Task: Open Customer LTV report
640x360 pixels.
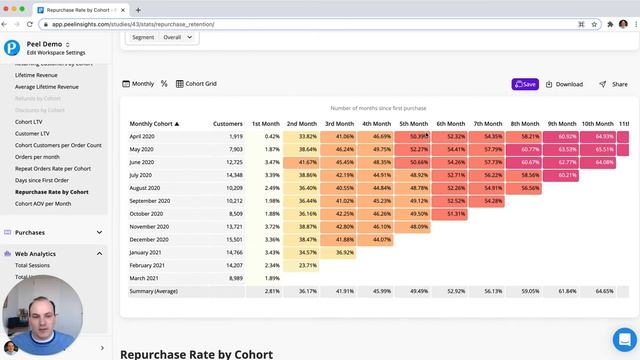Action: 32,133
